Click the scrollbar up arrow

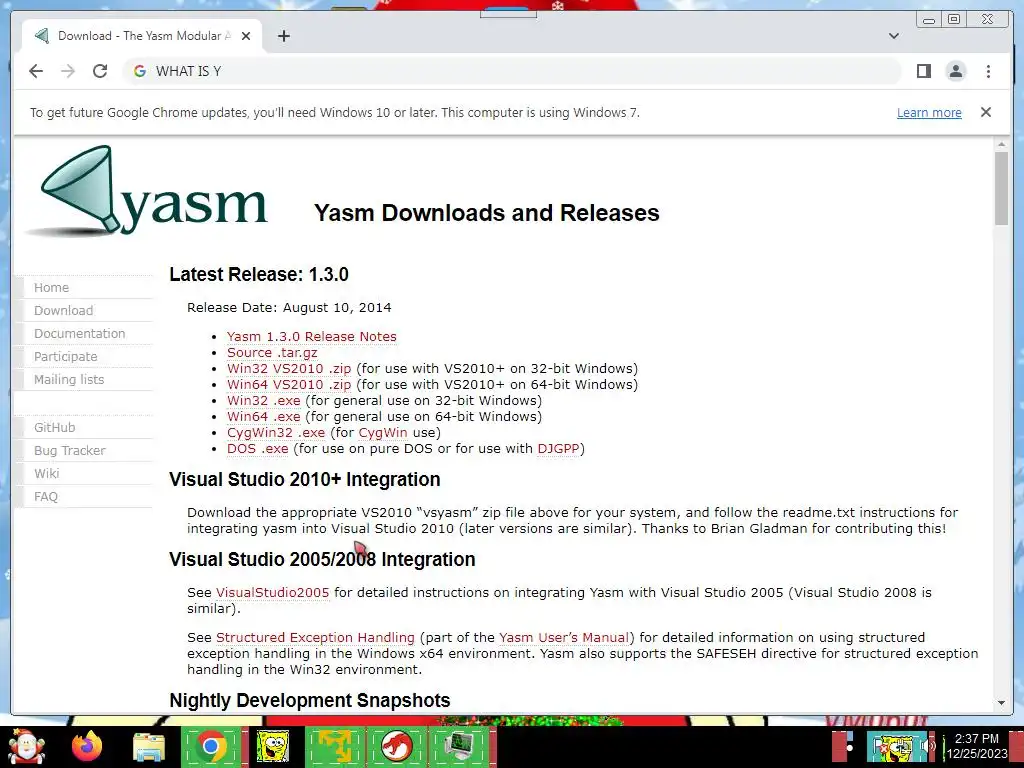coord(1001,144)
